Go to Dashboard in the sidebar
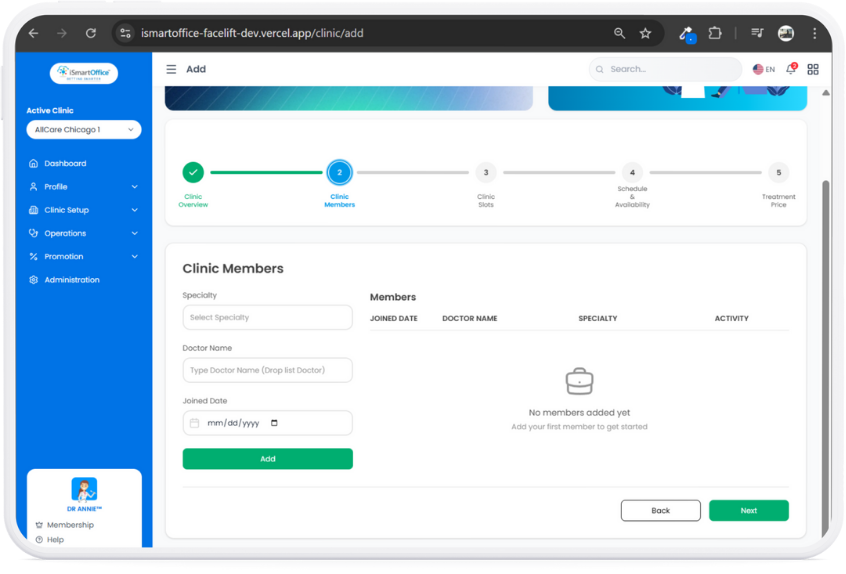The height and width of the screenshot is (574, 846). coord(65,163)
